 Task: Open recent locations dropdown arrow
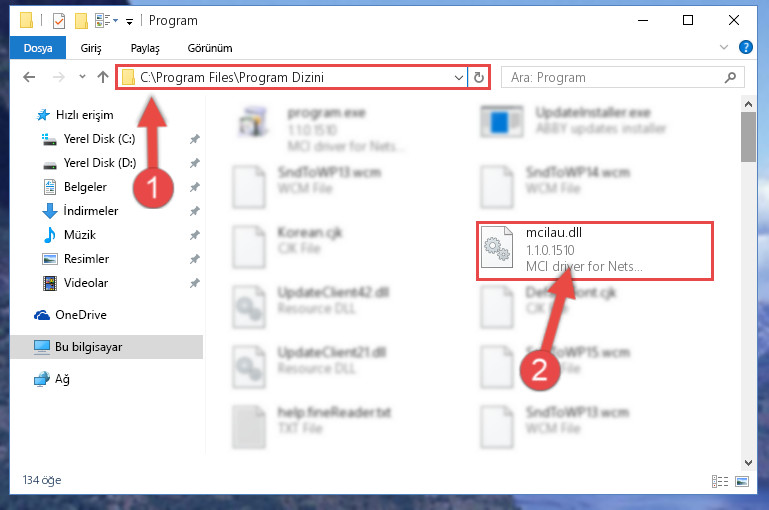(82, 76)
